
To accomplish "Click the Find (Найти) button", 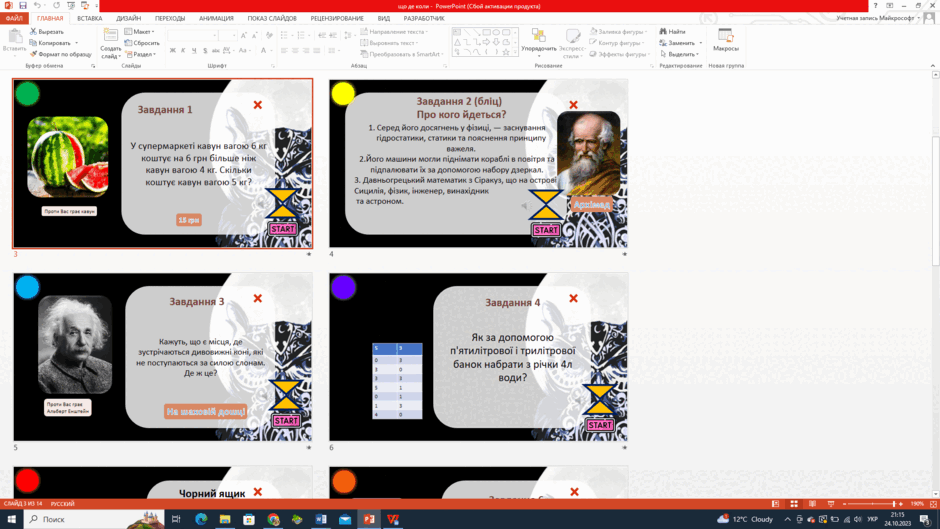I will [673, 31].
